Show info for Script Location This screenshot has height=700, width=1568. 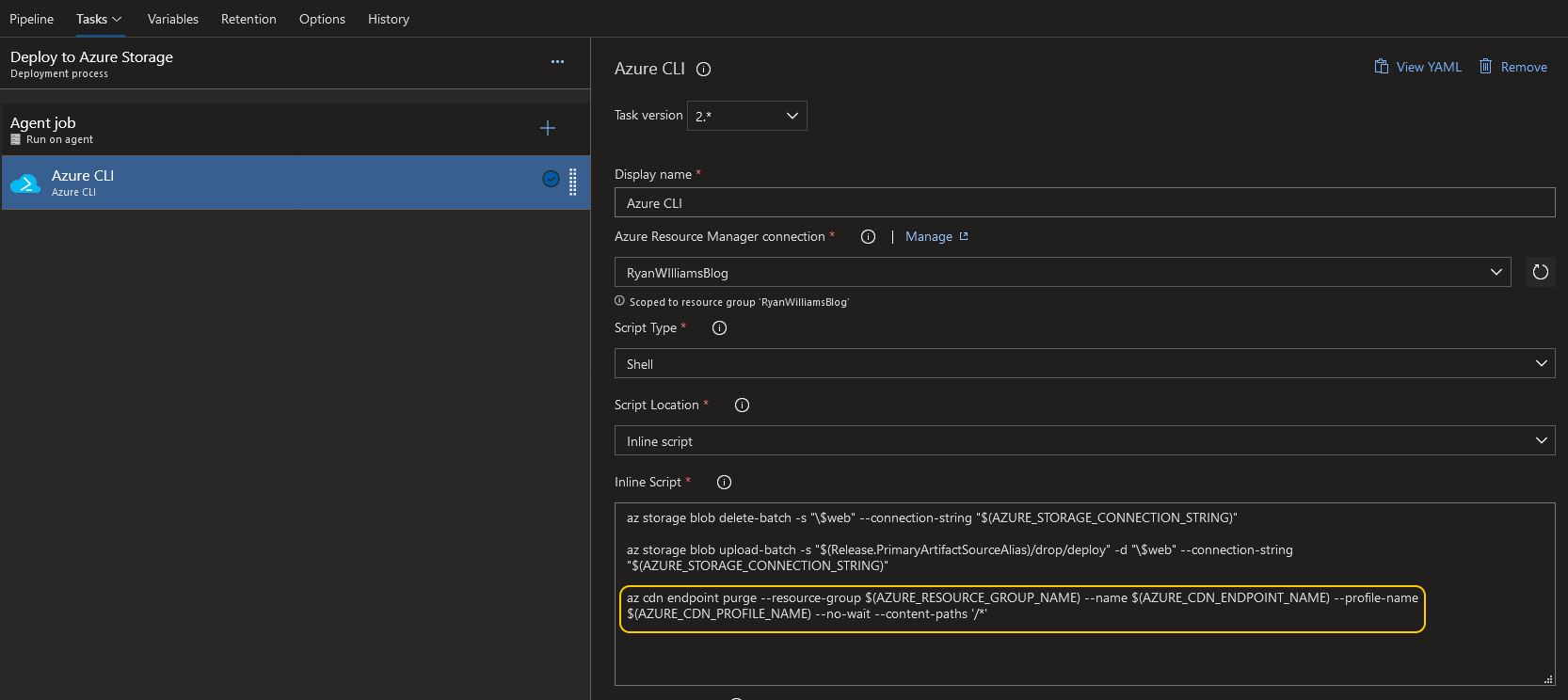(x=742, y=406)
